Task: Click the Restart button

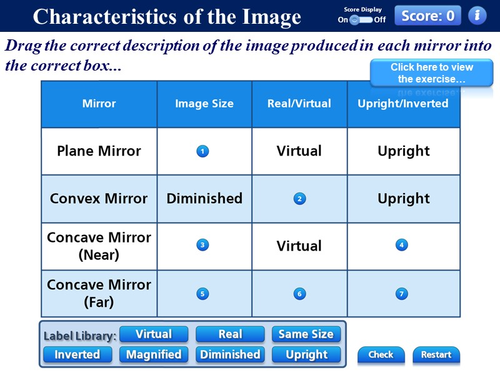Action: pyautogui.click(x=436, y=355)
